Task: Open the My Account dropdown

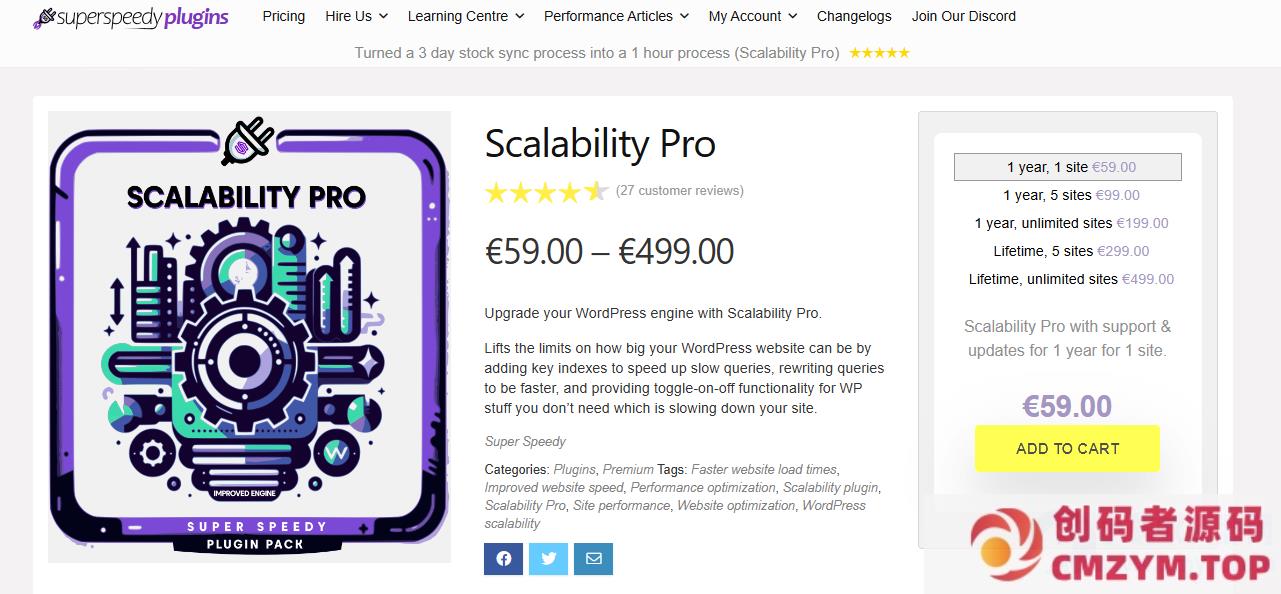Action: pyautogui.click(x=752, y=16)
